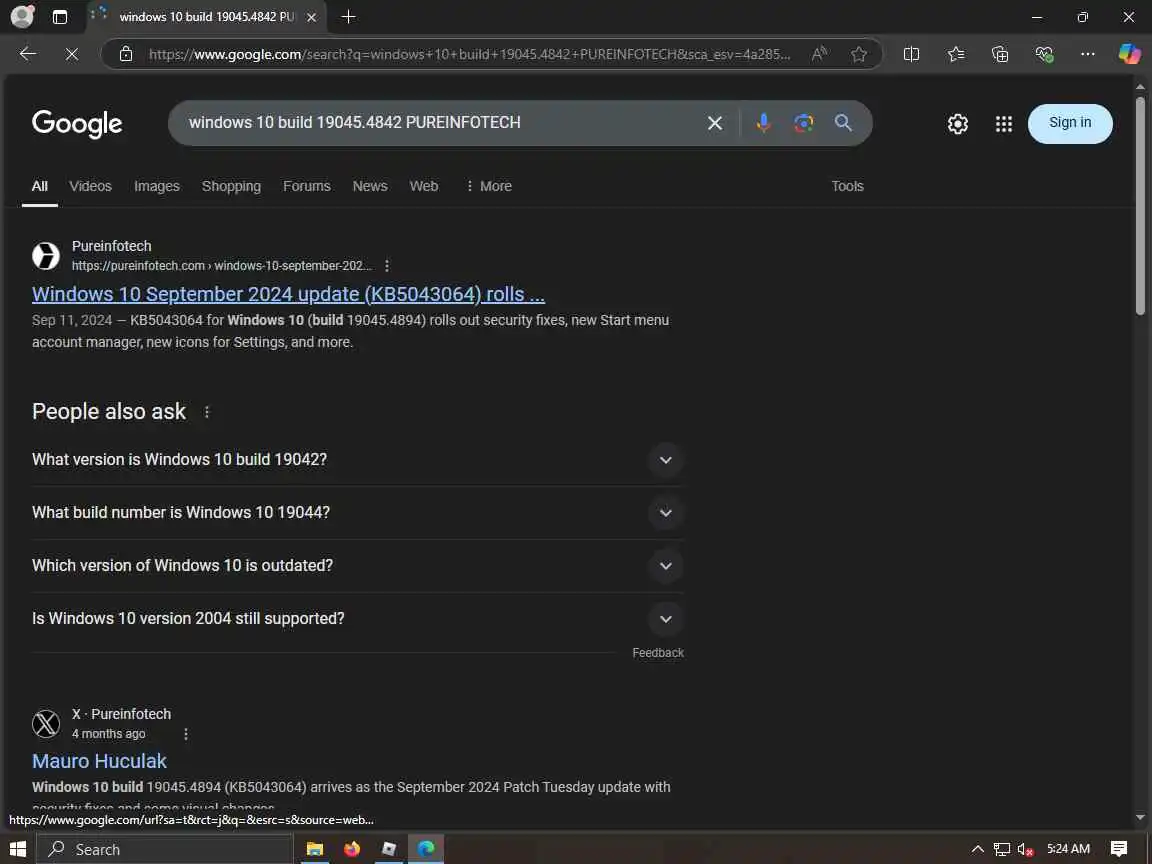Clear the search query
The image size is (1152, 864).
(715, 123)
